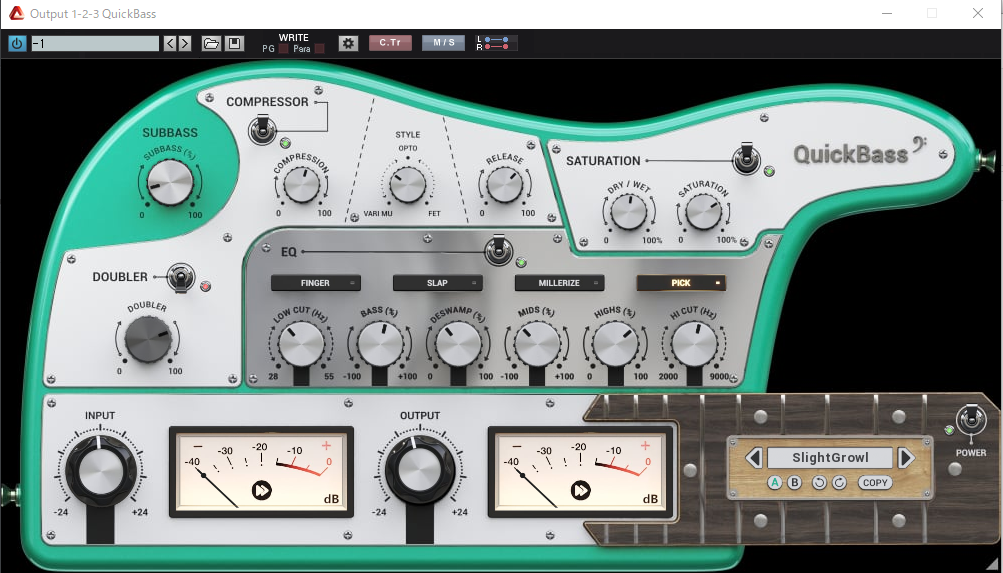Flip the Doubler toggle switch
This screenshot has height=573, width=1003.
coord(181,278)
